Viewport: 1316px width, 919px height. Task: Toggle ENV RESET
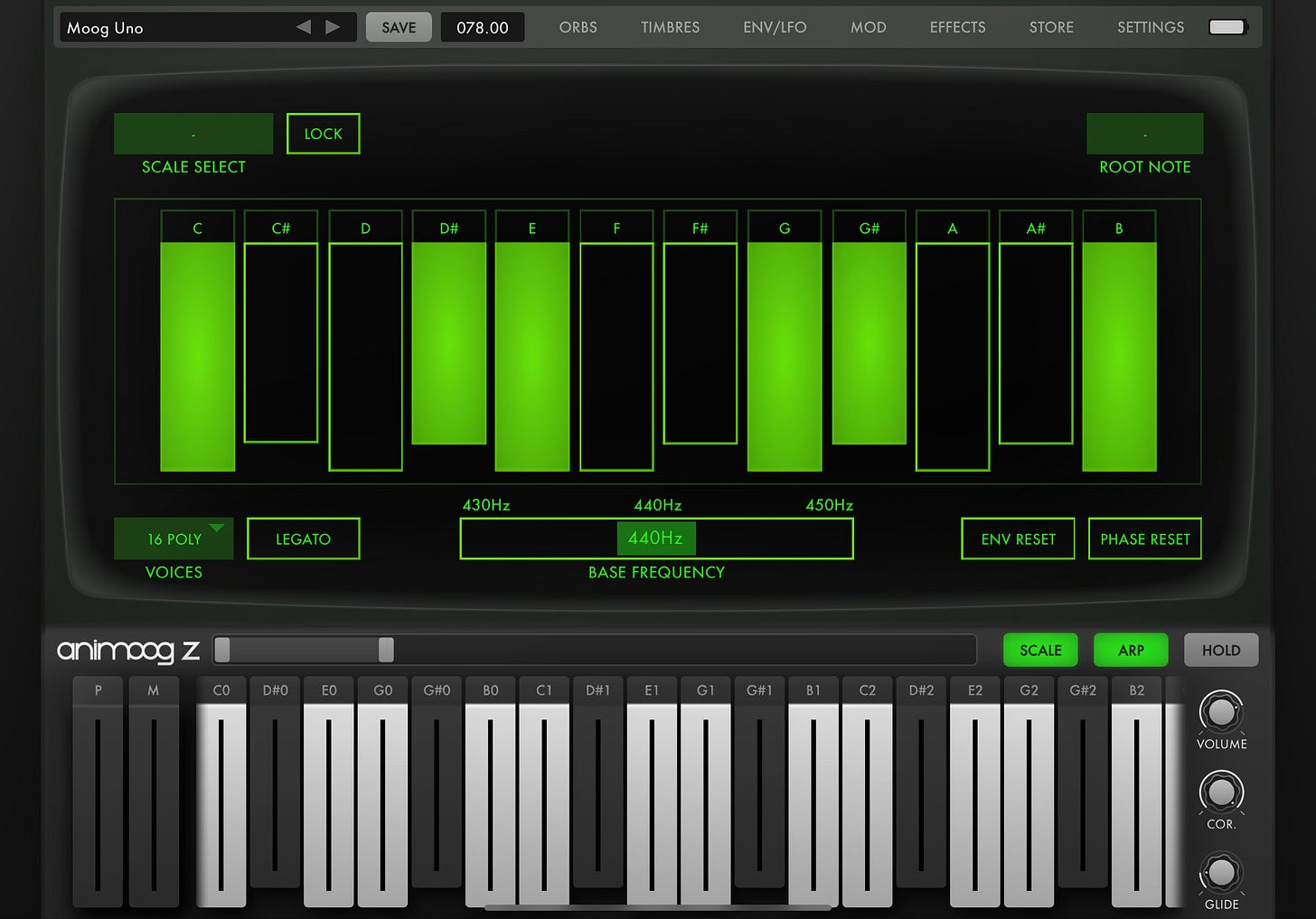pos(1018,539)
